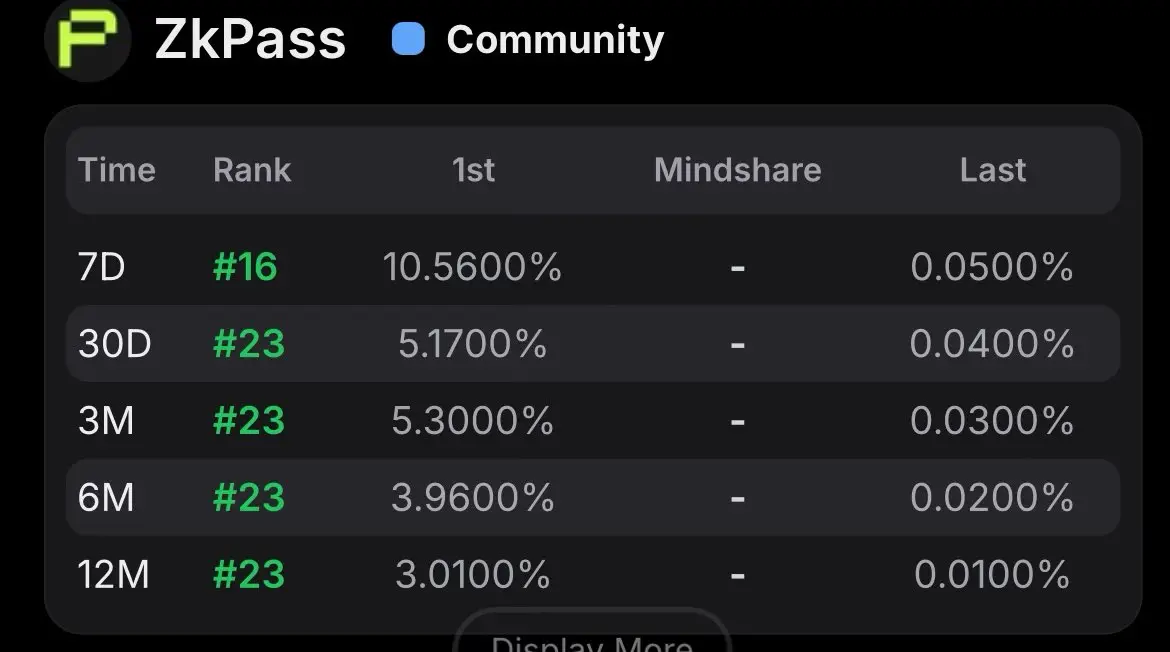Image resolution: width=1170 pixels, height=652 pixels.
Task: Click the 10.5600% first-place value
Action: tap(472, 267)
